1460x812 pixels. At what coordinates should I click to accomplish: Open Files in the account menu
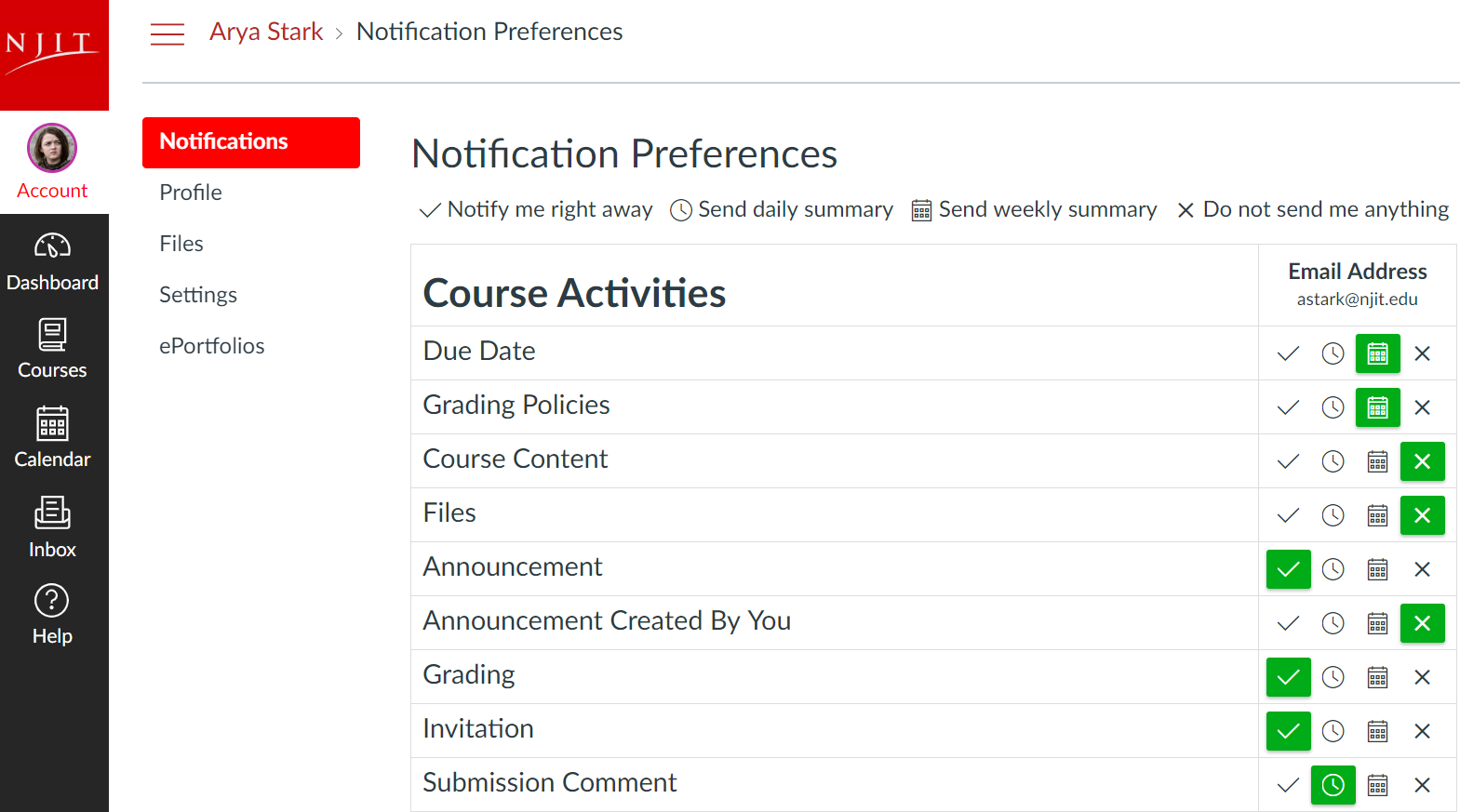(181, 244)
